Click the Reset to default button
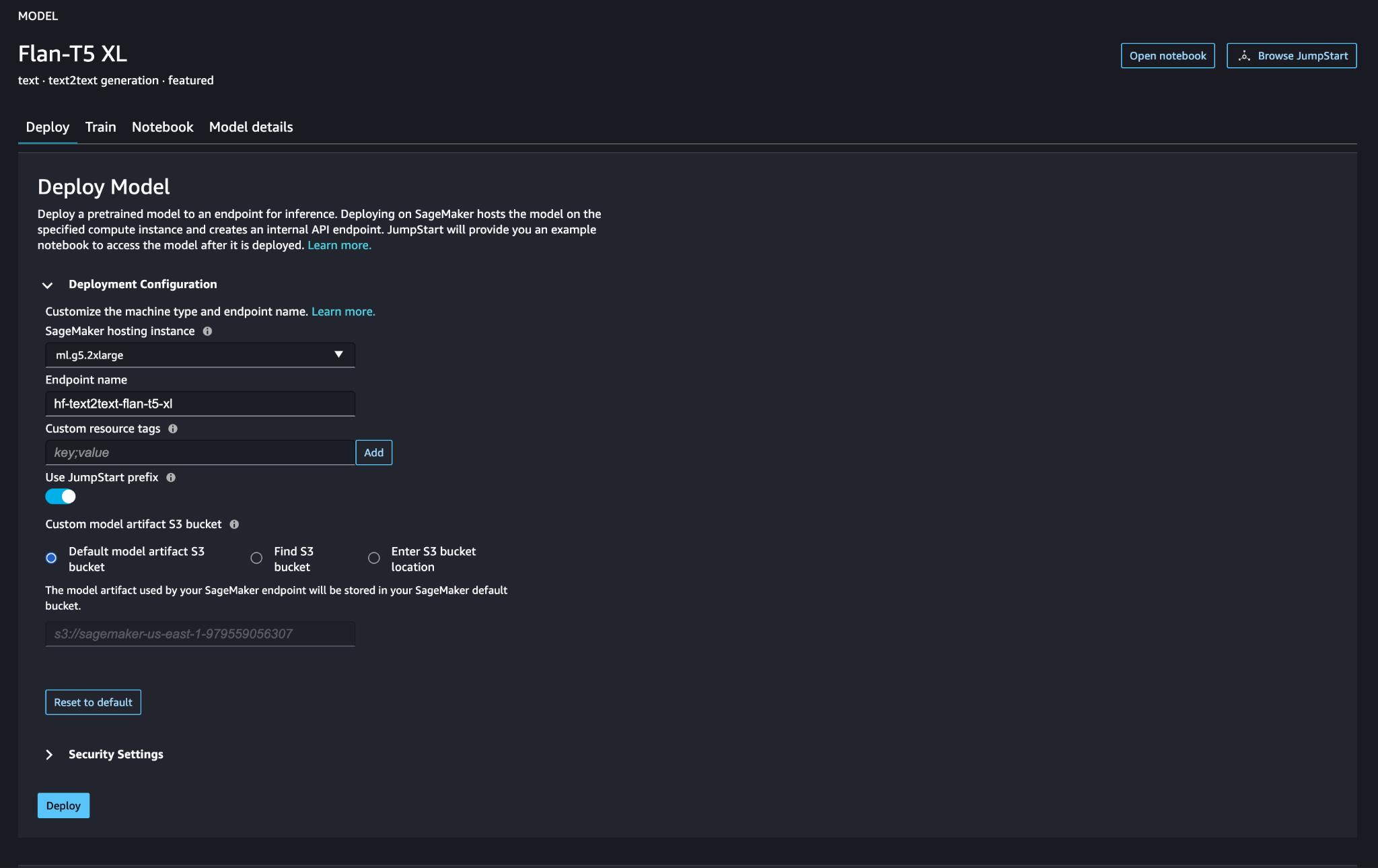The width and height of the screenshot is (1378, 868). click(93, 702)
